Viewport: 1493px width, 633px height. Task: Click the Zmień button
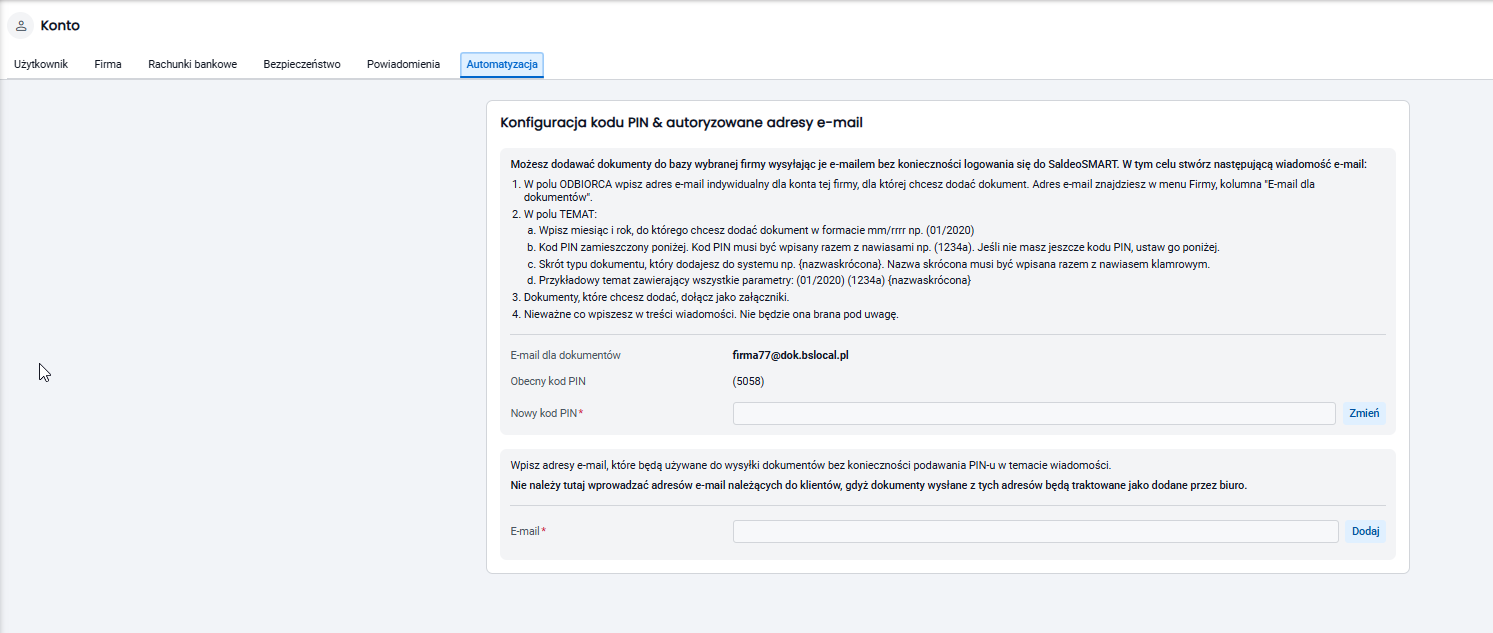pyautogui.click(x=1365, y=413)
